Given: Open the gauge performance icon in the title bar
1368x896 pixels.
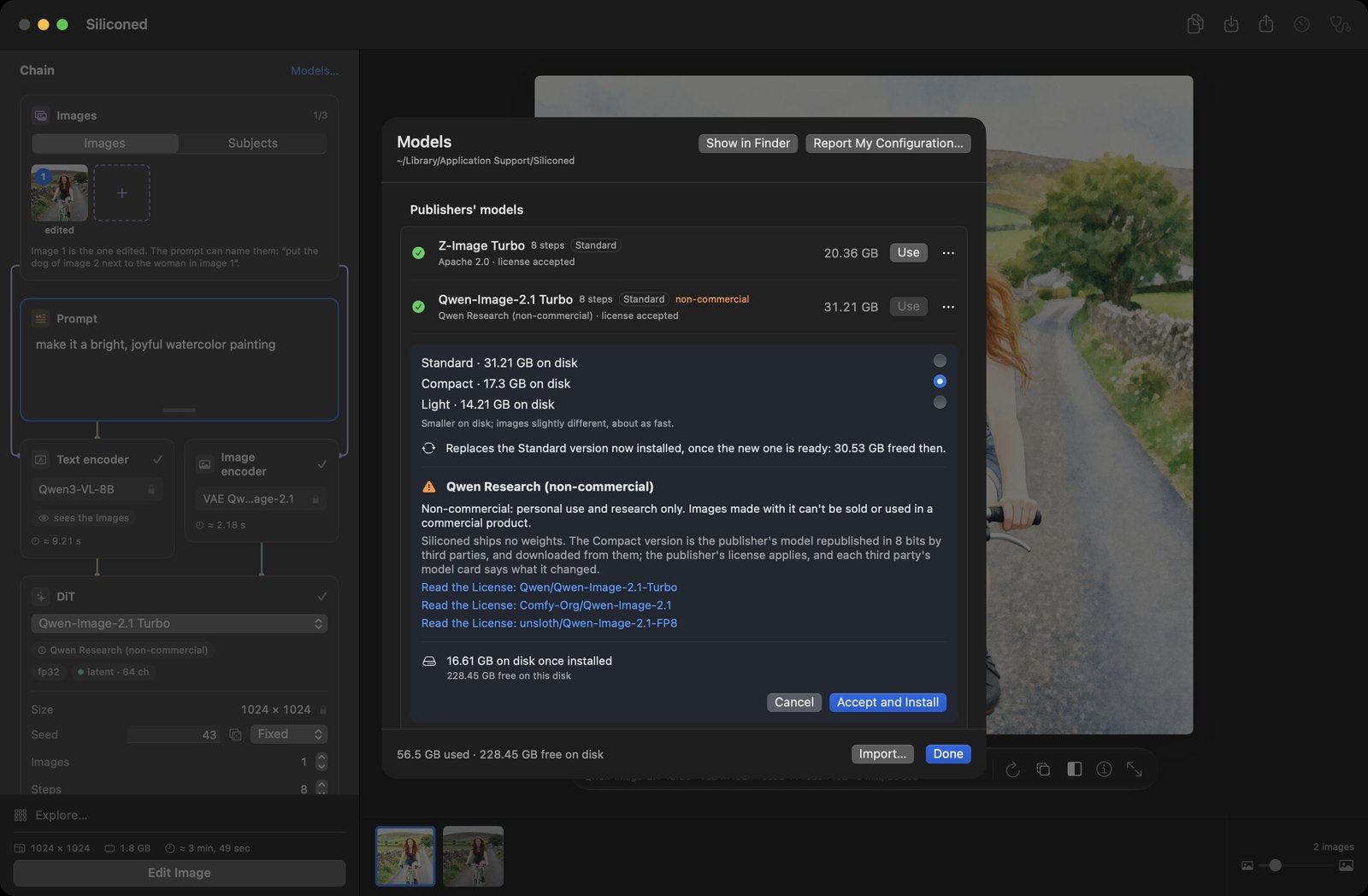Looking at the screenshot, I should click(x=1301, y=24).
